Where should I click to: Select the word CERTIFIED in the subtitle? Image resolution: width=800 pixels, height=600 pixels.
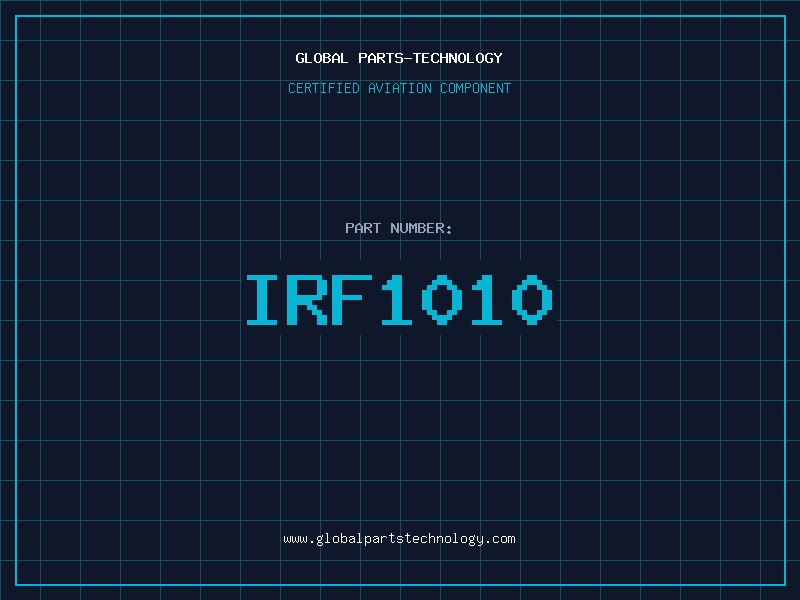click(x=324, y=88)
